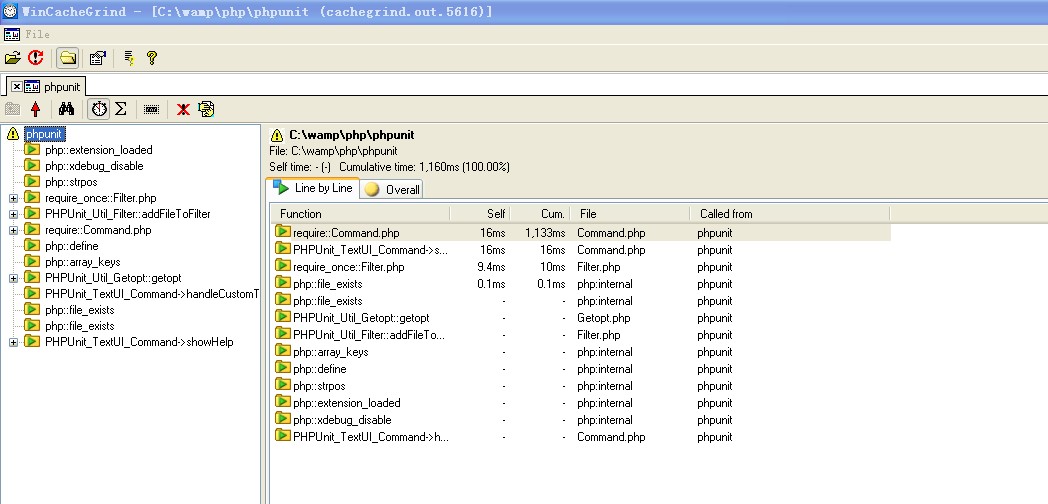1048x504 pixels.
Task: Click the binoculars find icon
Action: pos(67,109)
